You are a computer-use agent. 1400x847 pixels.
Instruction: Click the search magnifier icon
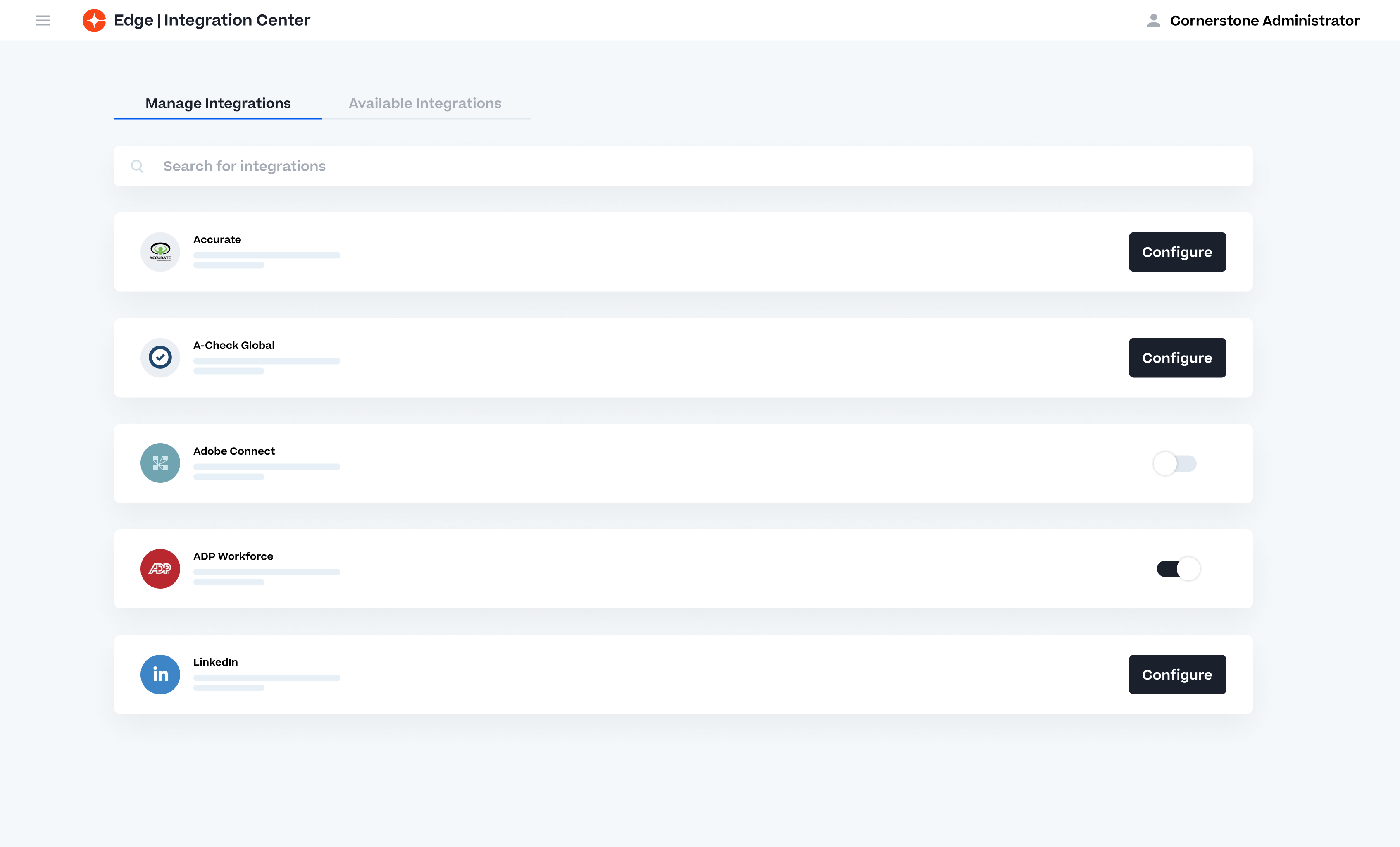click(x=137, y=166)
